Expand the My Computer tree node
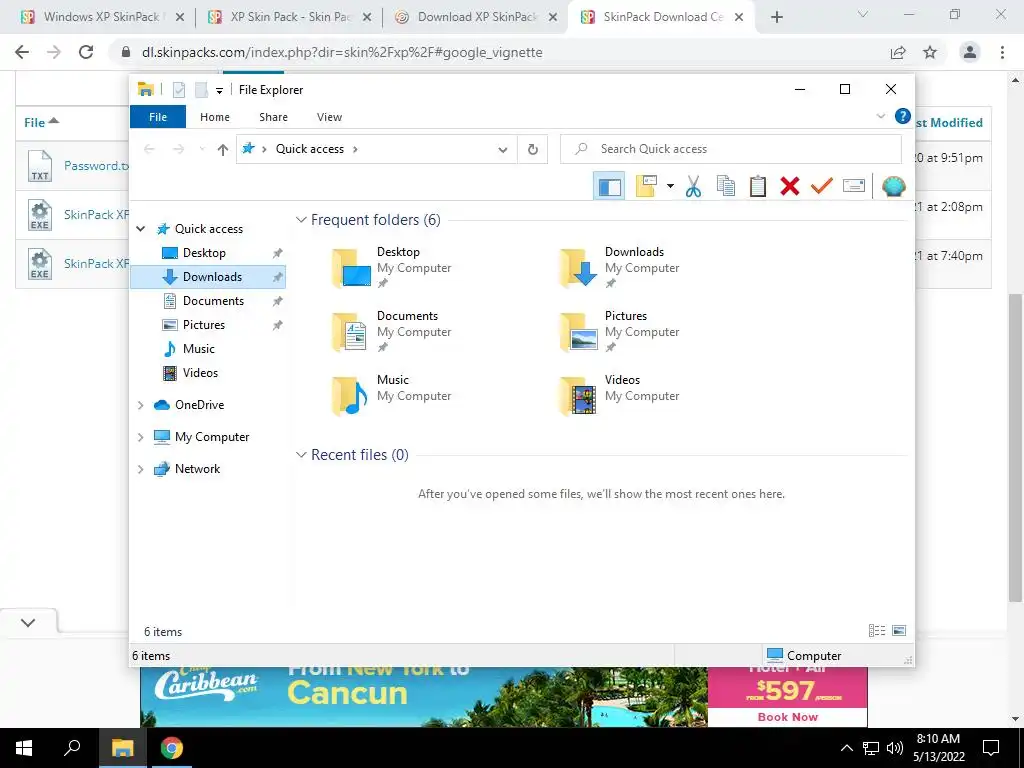The width and height of the screenshot is (1024, 768). (x=140, y=437)
